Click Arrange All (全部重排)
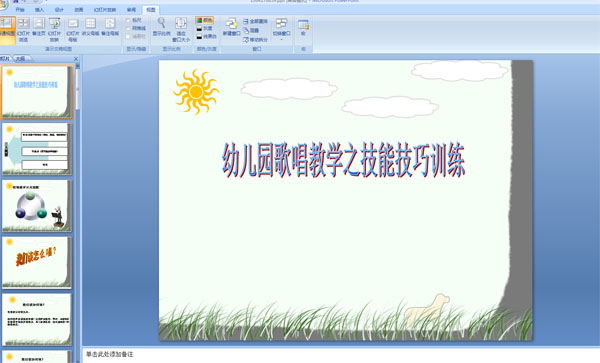The width and height of the screenshot is (600, 363). tap(255, 21)
